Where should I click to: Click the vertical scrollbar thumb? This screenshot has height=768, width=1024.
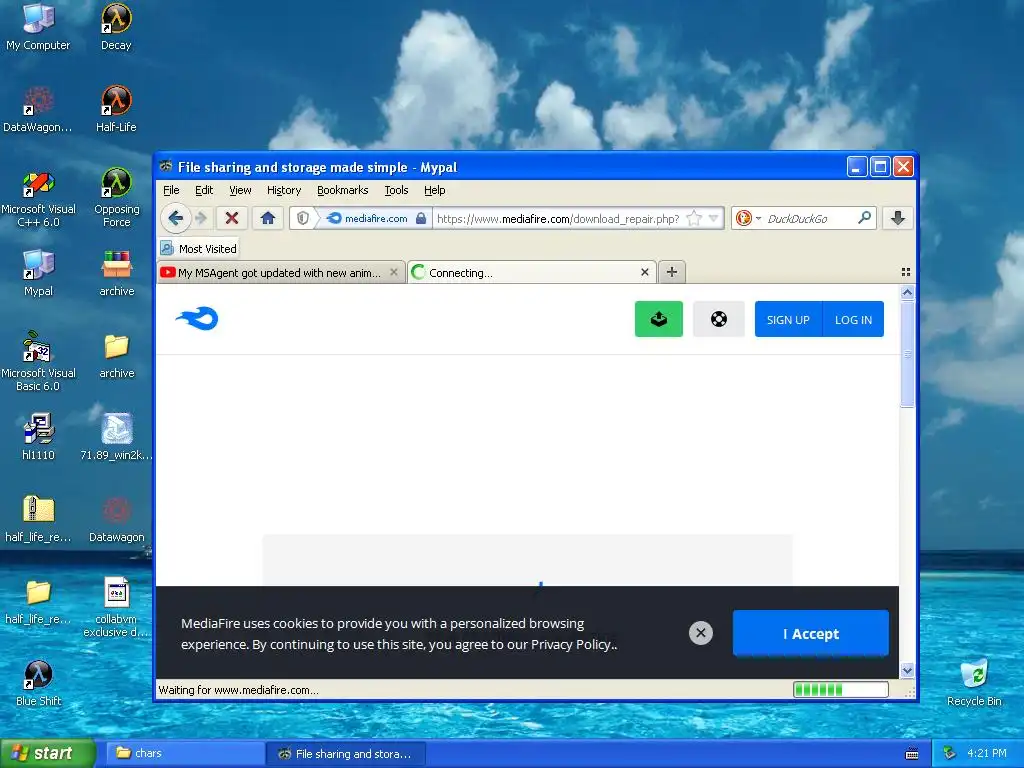907,353
